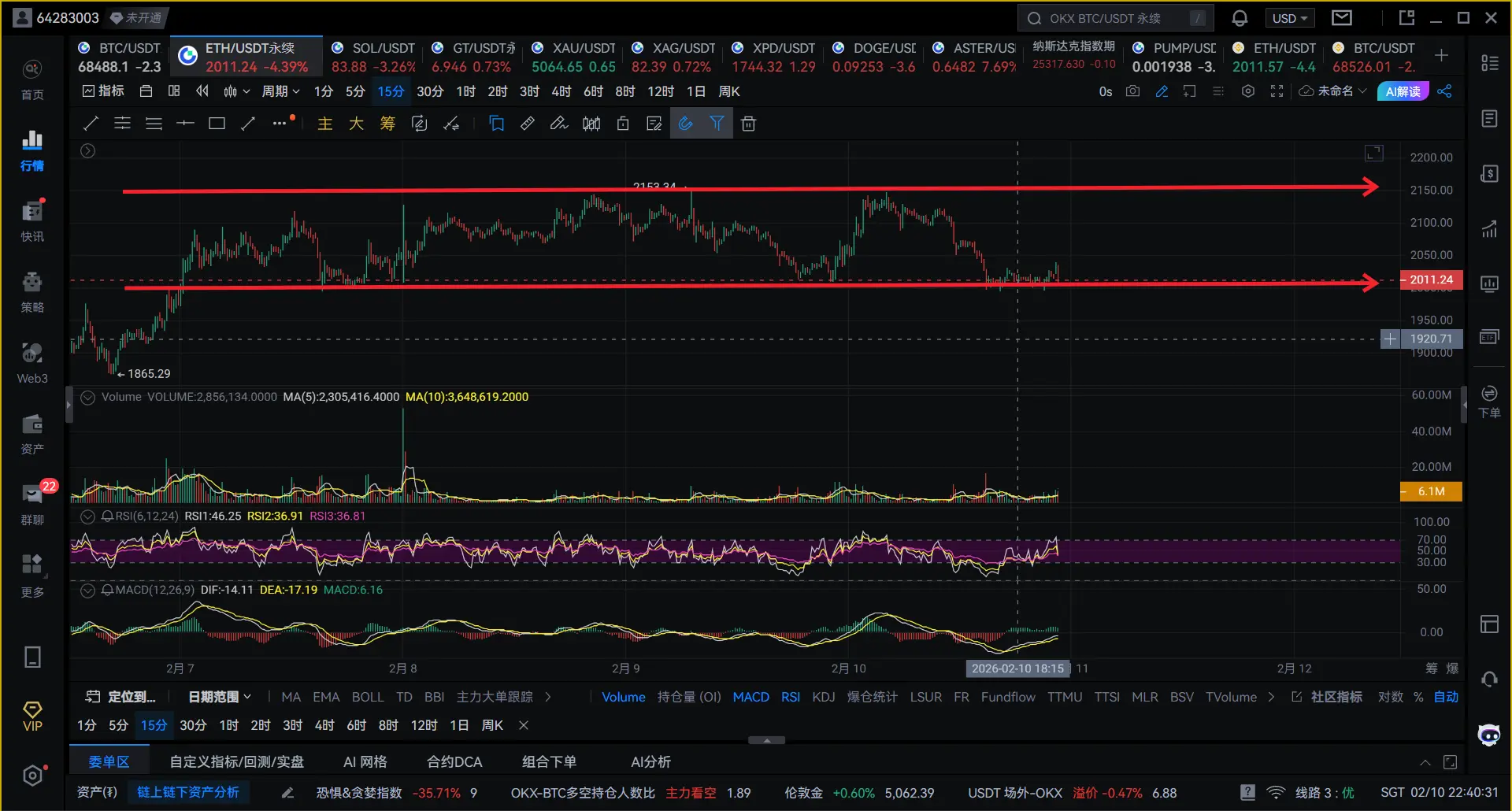
Task: Toggle the KDJ sub-indicator
Action: pos(824,697)
